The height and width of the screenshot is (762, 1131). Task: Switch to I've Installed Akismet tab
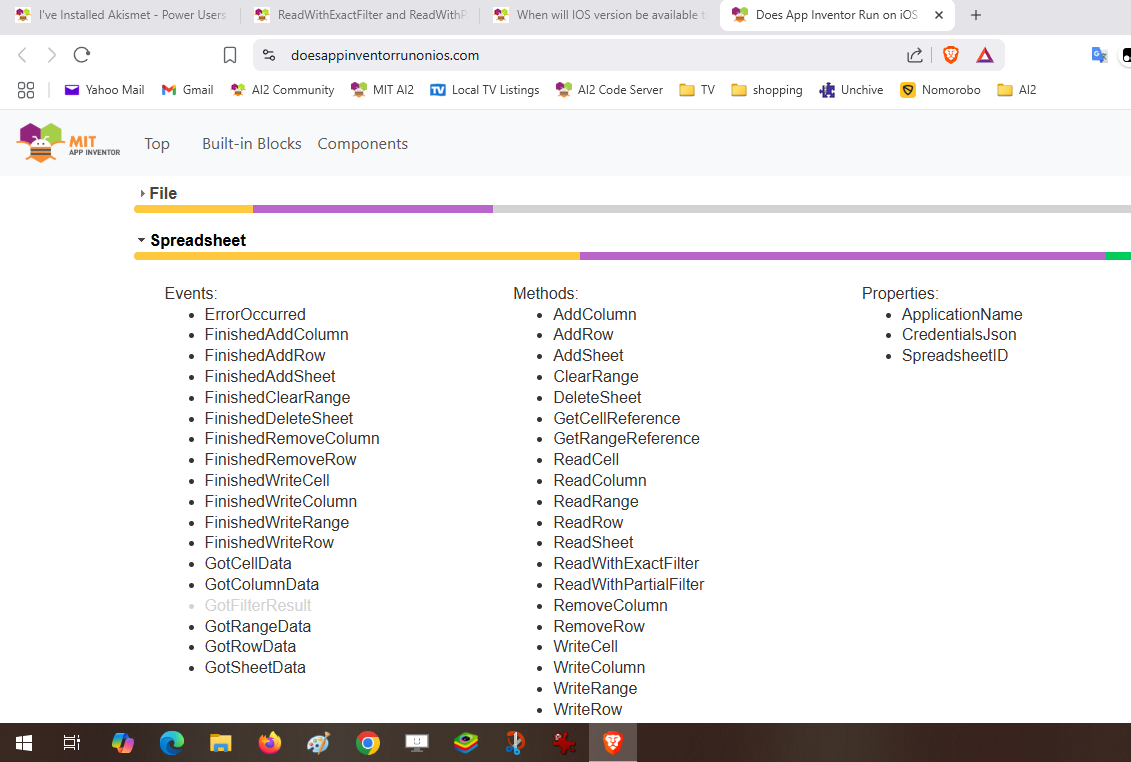pos(123,15)
